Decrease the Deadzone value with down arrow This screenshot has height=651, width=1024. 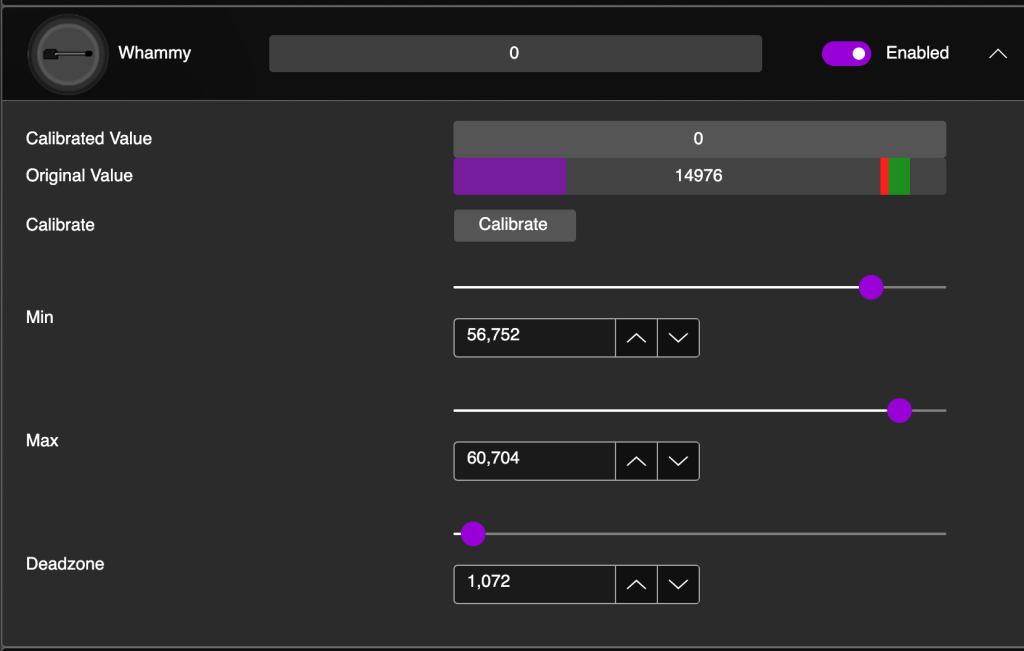point(678,585)
